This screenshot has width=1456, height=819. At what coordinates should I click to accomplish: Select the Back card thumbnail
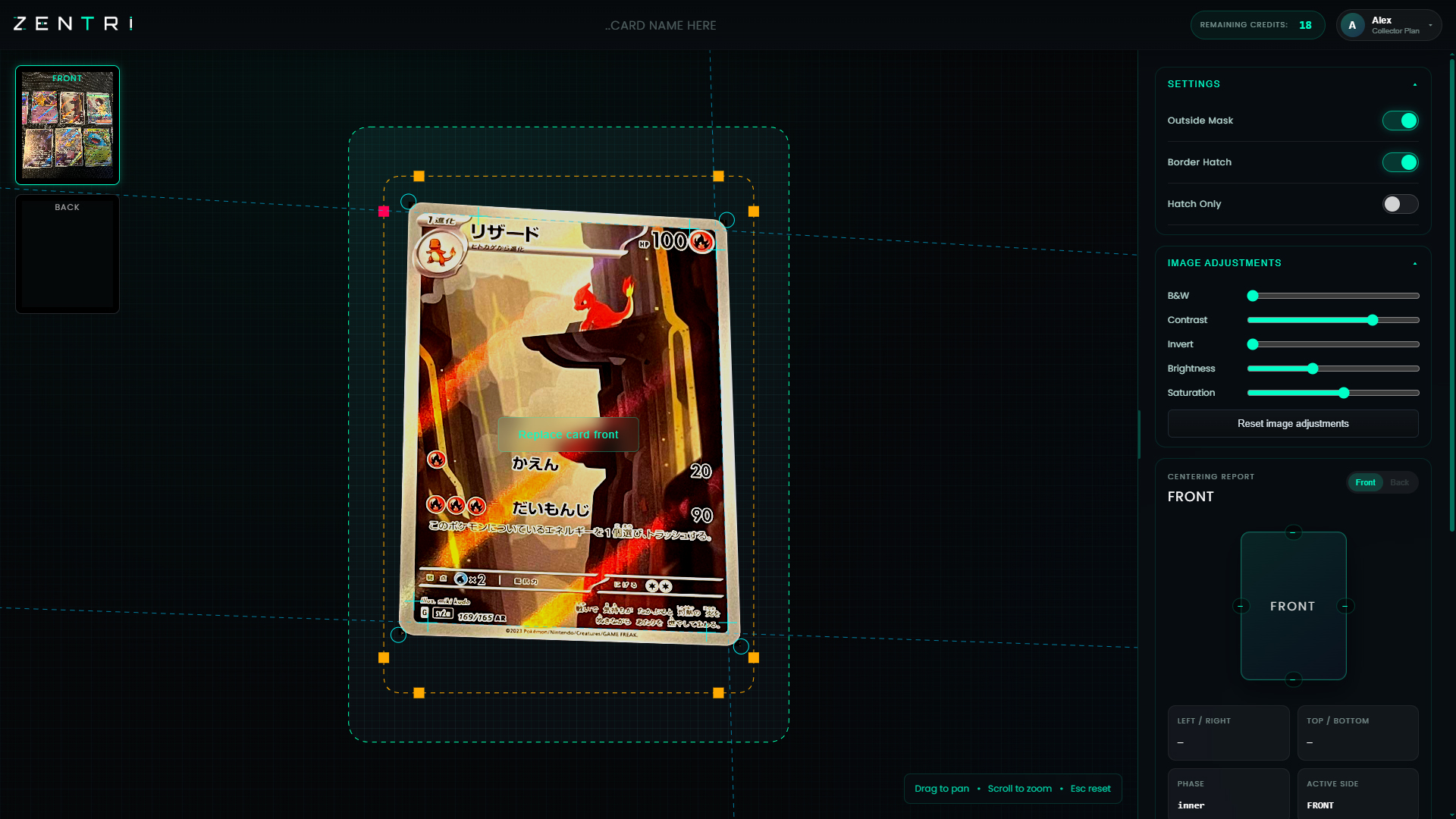click(x=67, y=254)
